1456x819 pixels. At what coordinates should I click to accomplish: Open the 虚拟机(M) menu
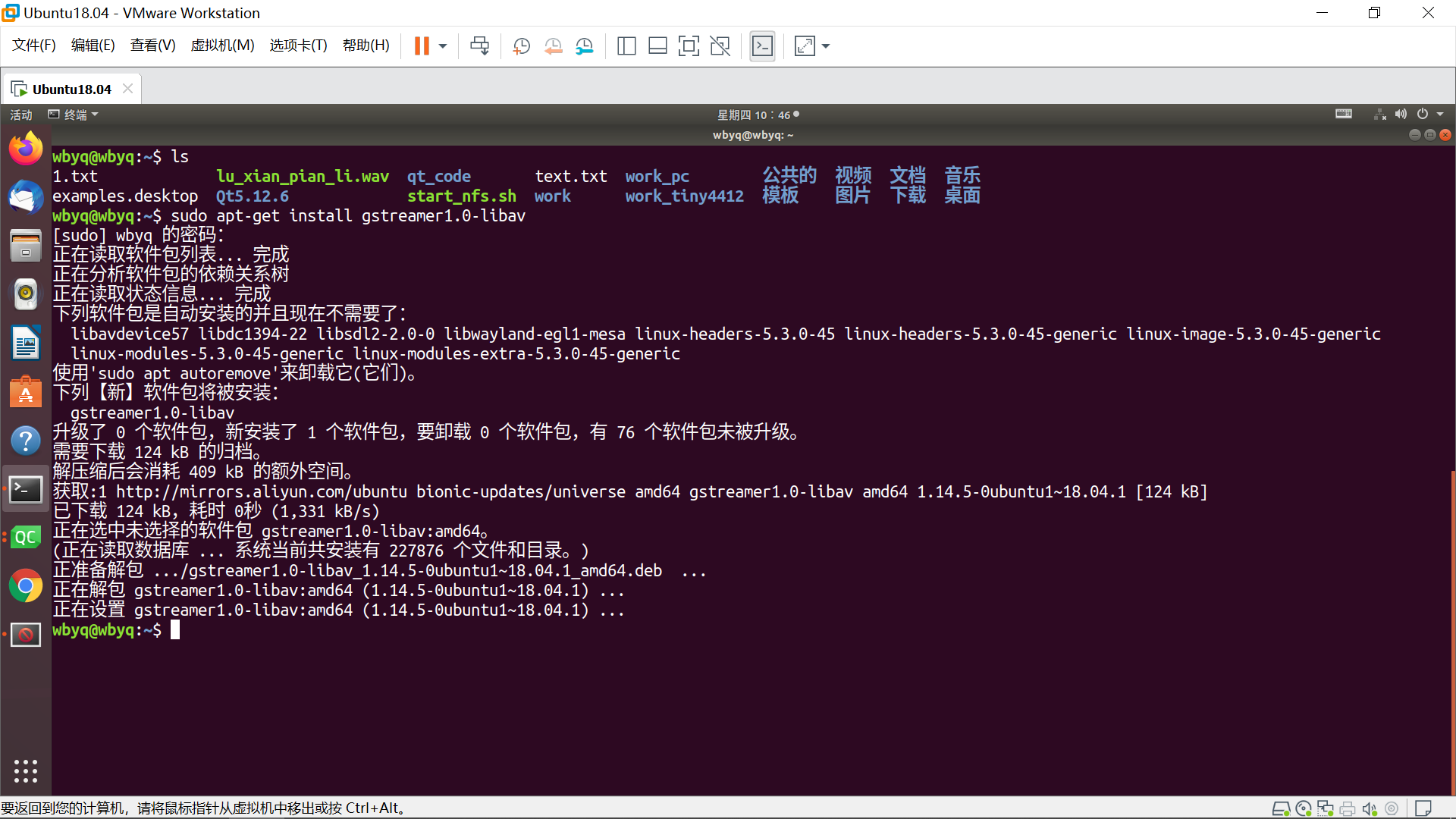(x=222, y=45)
